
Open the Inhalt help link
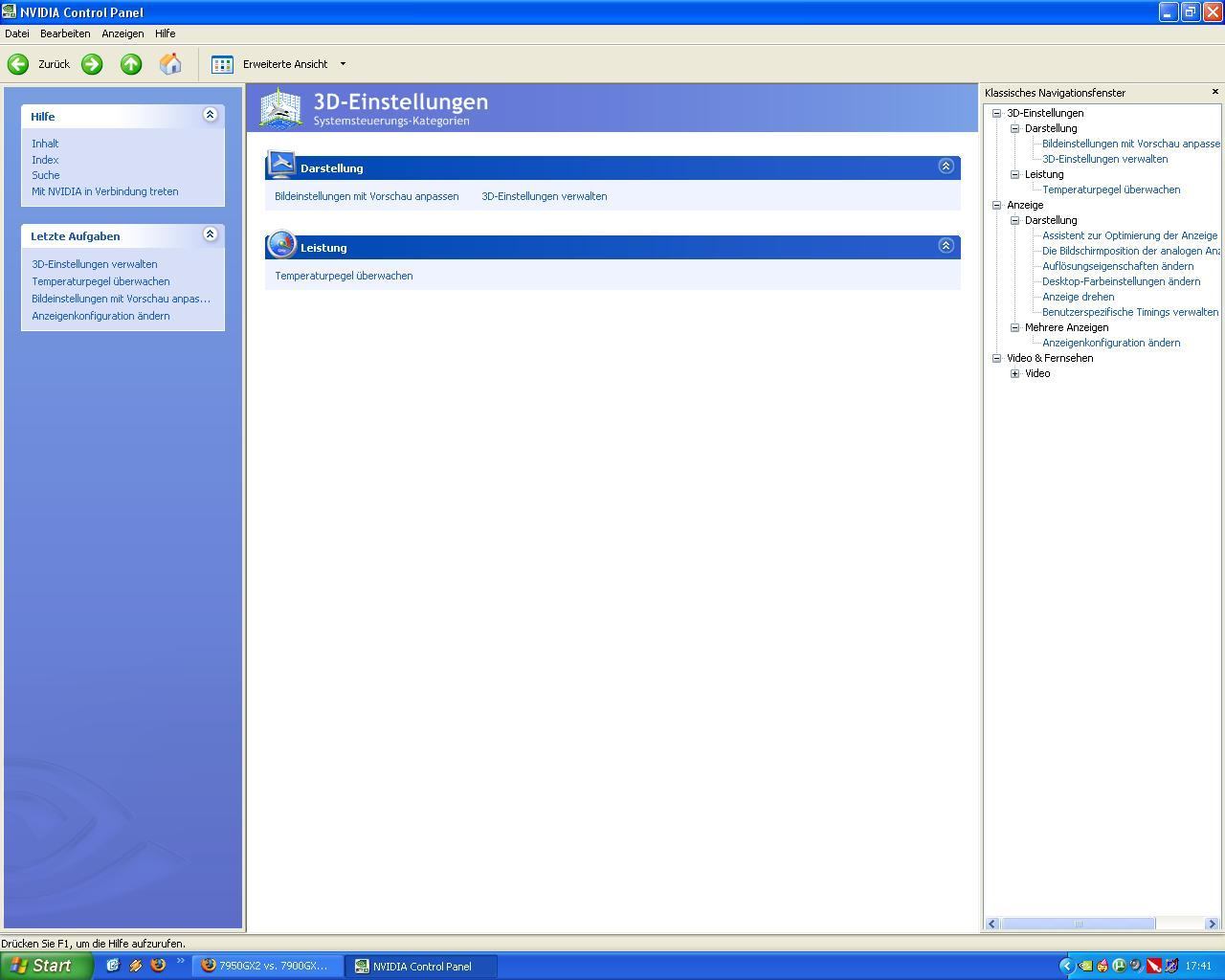pyautogui.click(x=45, y=144)
